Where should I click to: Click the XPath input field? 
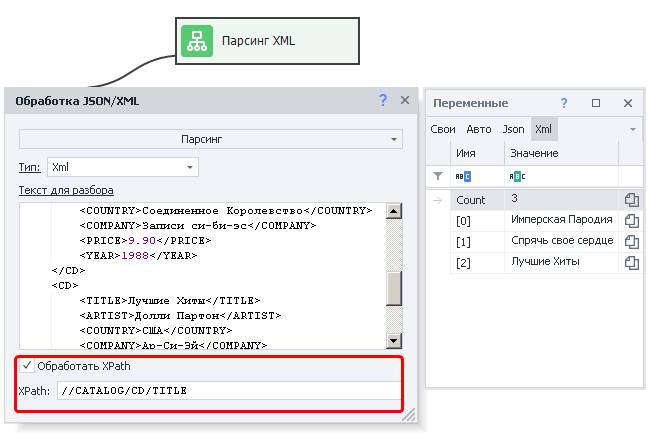228,390
